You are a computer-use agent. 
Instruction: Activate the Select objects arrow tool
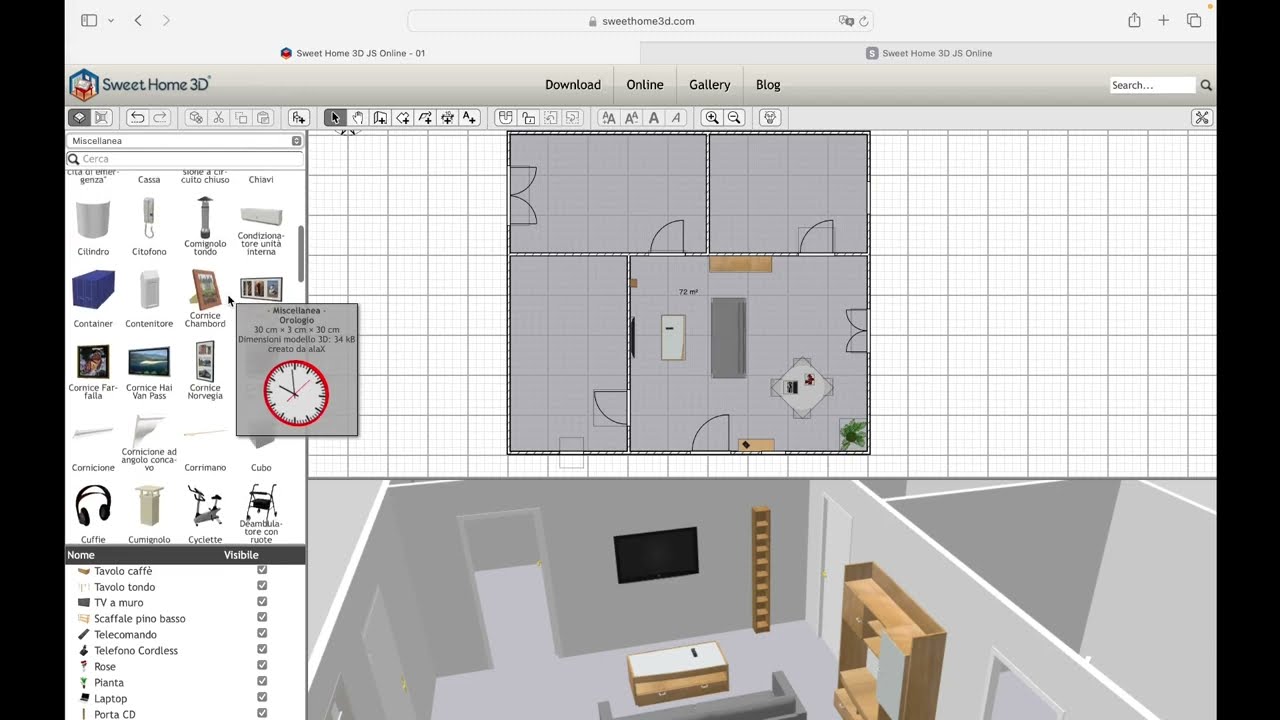[x=335, y=118]
